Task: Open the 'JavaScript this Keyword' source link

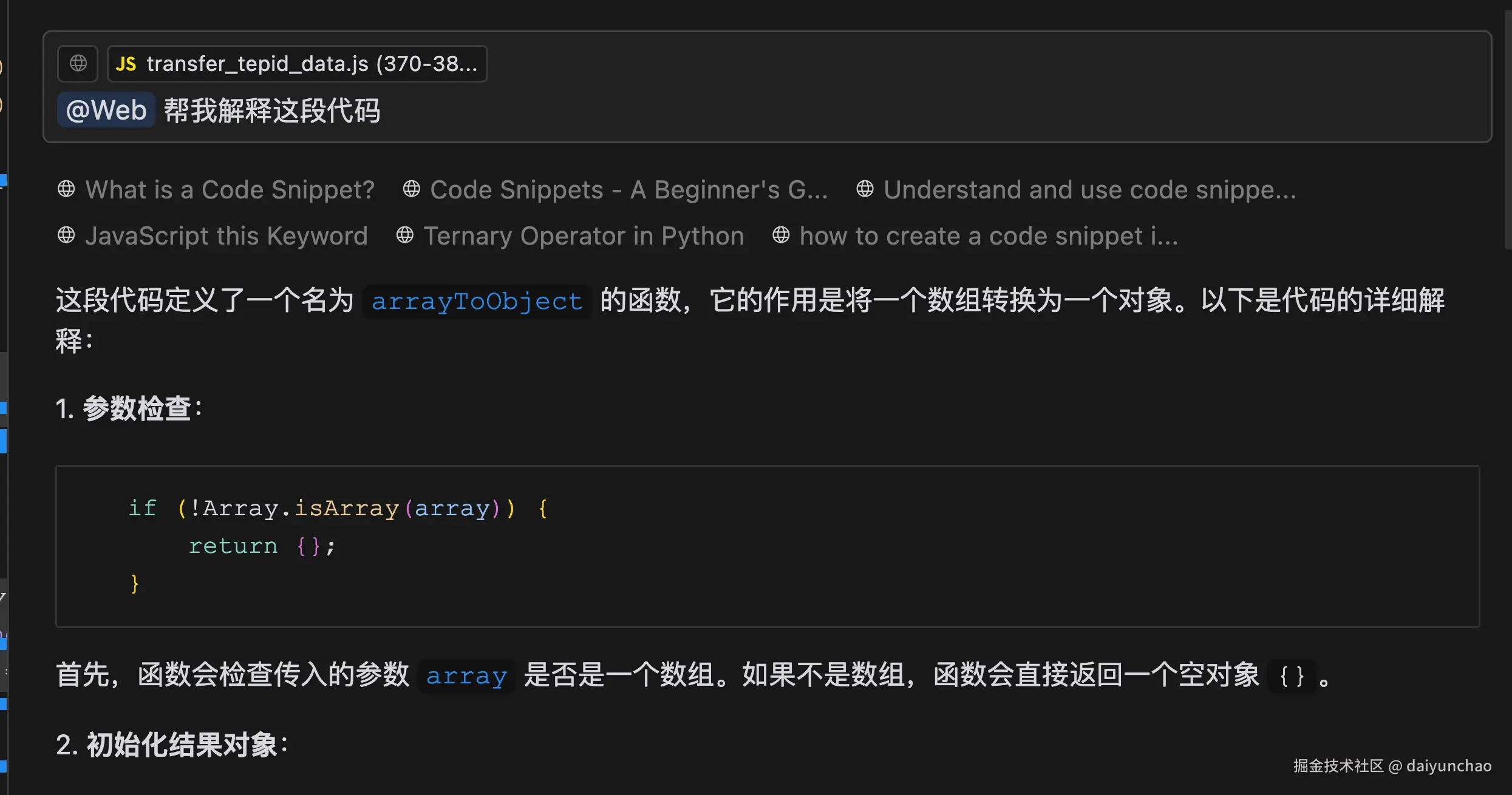Action: tap(226, 236)
